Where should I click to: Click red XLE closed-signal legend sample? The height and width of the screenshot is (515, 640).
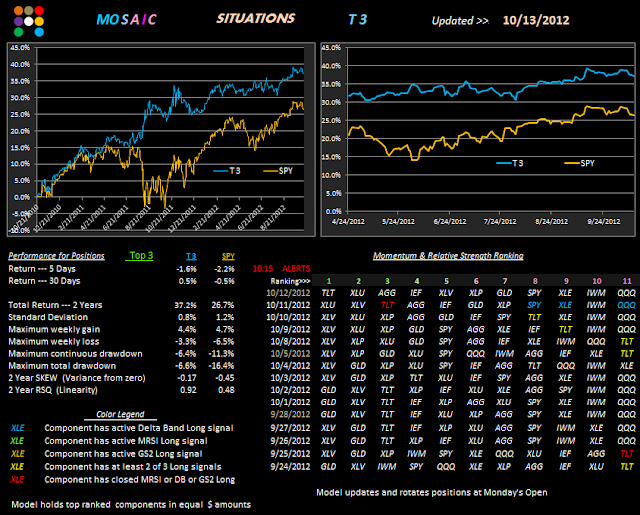point(17,479)
